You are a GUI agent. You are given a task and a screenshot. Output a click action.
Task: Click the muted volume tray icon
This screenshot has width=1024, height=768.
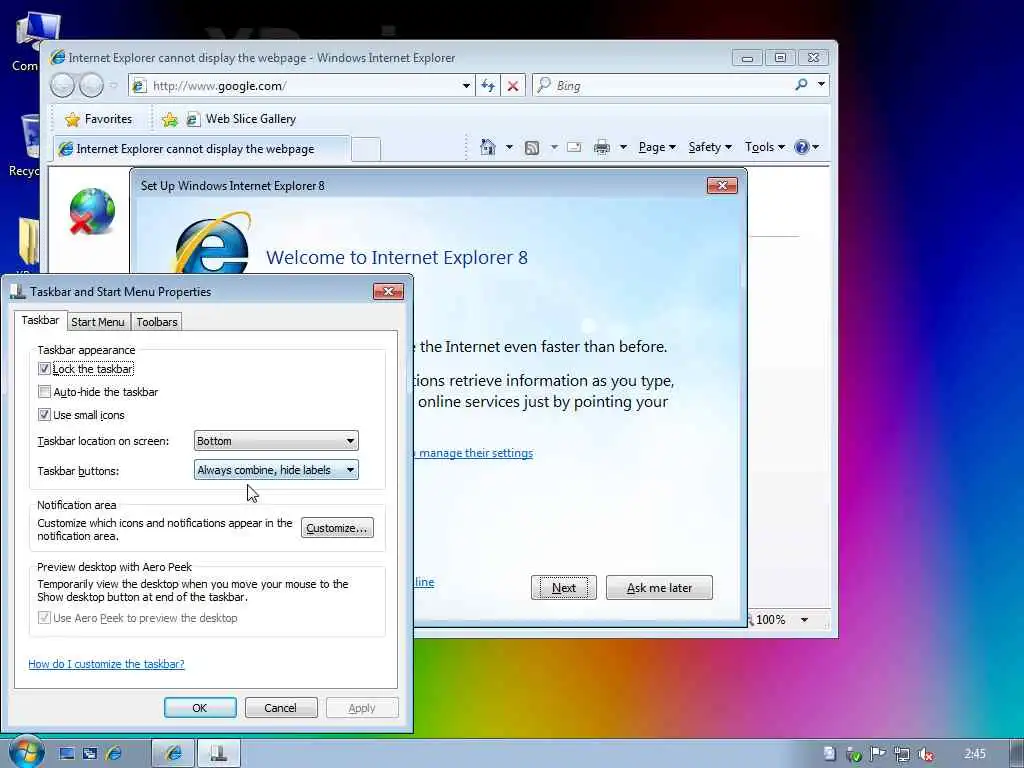[925, 754]
